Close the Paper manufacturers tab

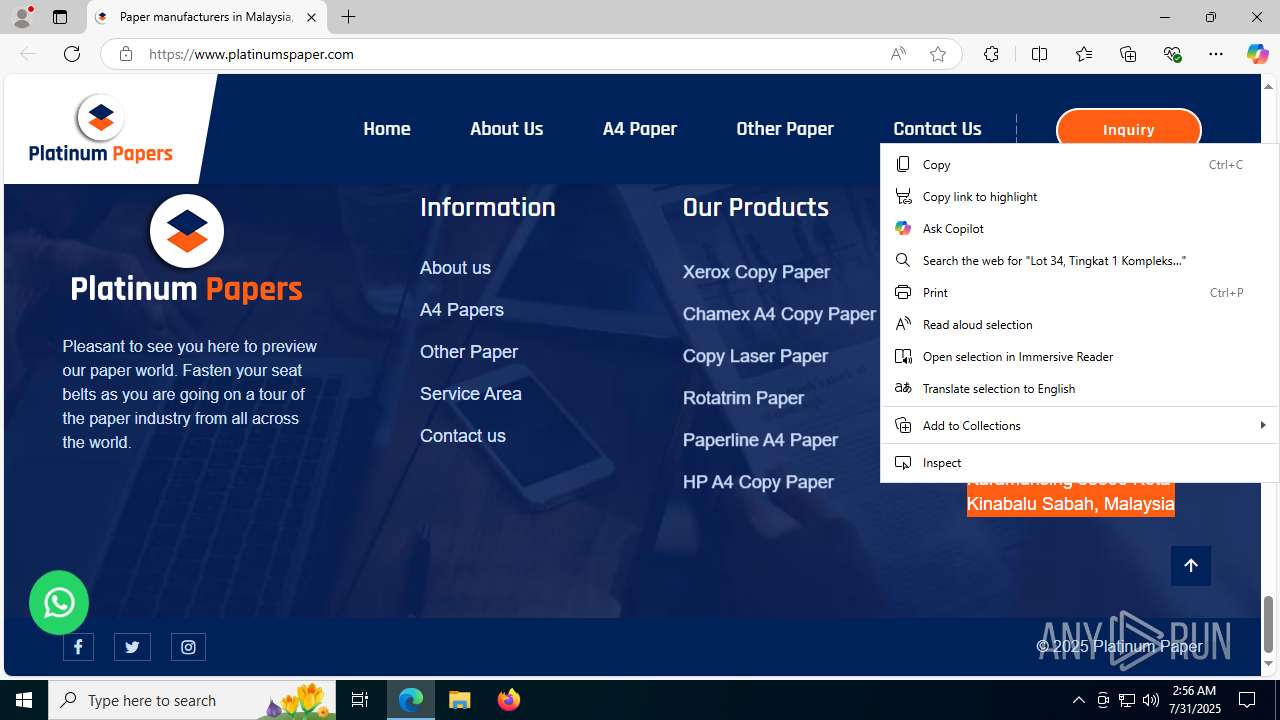(x=311, y=17)
